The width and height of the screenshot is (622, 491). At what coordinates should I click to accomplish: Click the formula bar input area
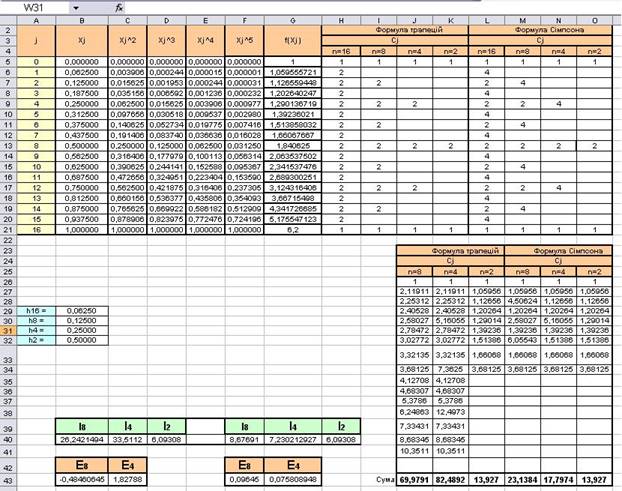point(303,8)
